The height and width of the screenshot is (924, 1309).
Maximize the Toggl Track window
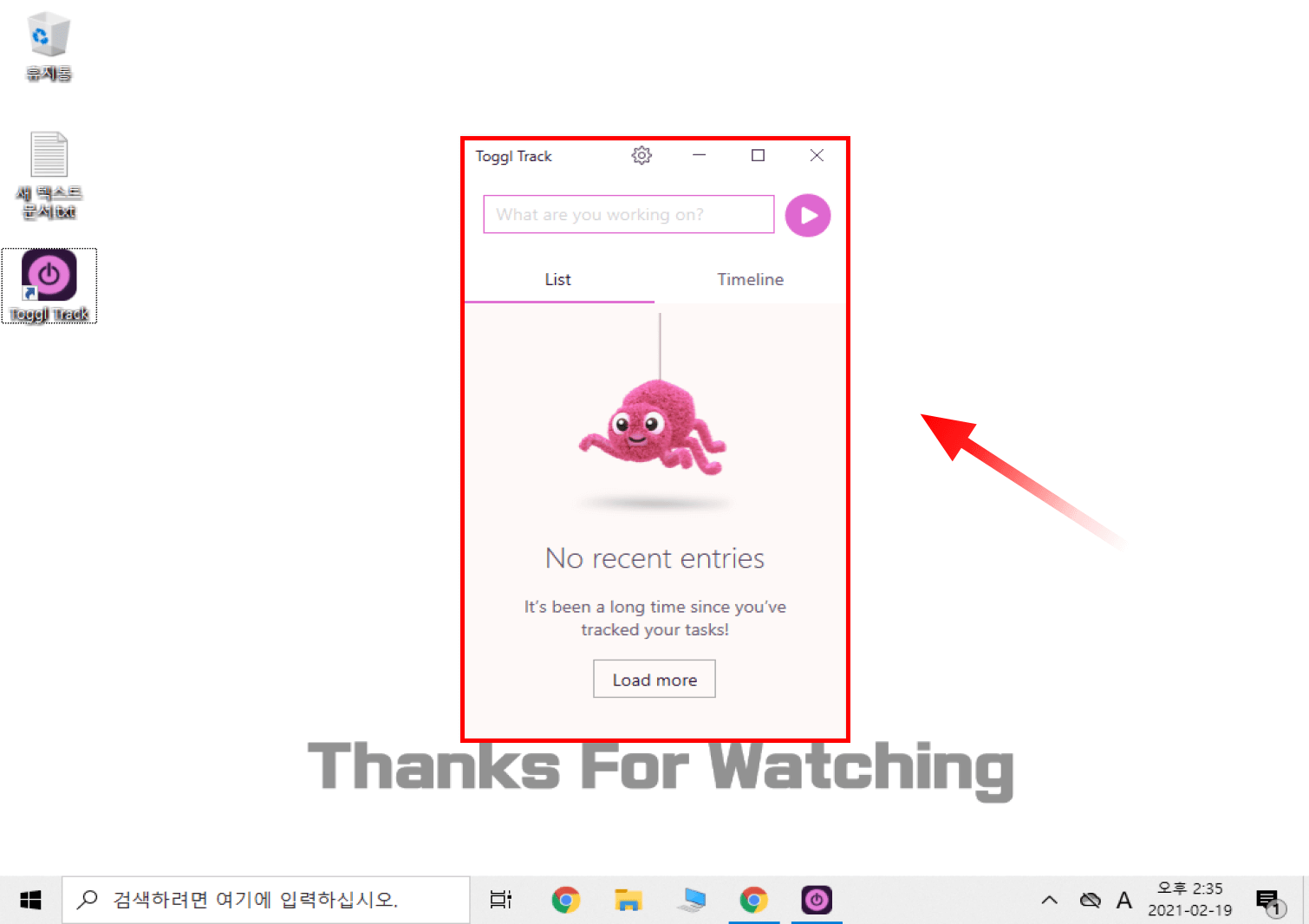click(x=758, y=155)
